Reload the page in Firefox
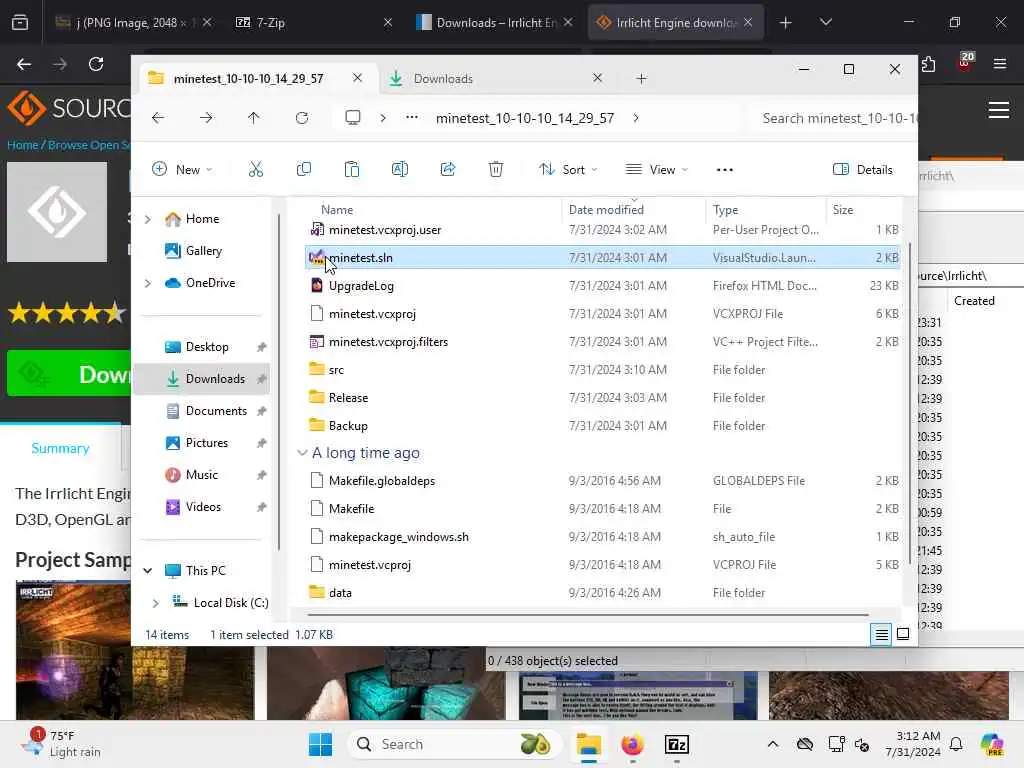Image resolution: width=1024 pixels, height=768 pixels. point(96,64)
